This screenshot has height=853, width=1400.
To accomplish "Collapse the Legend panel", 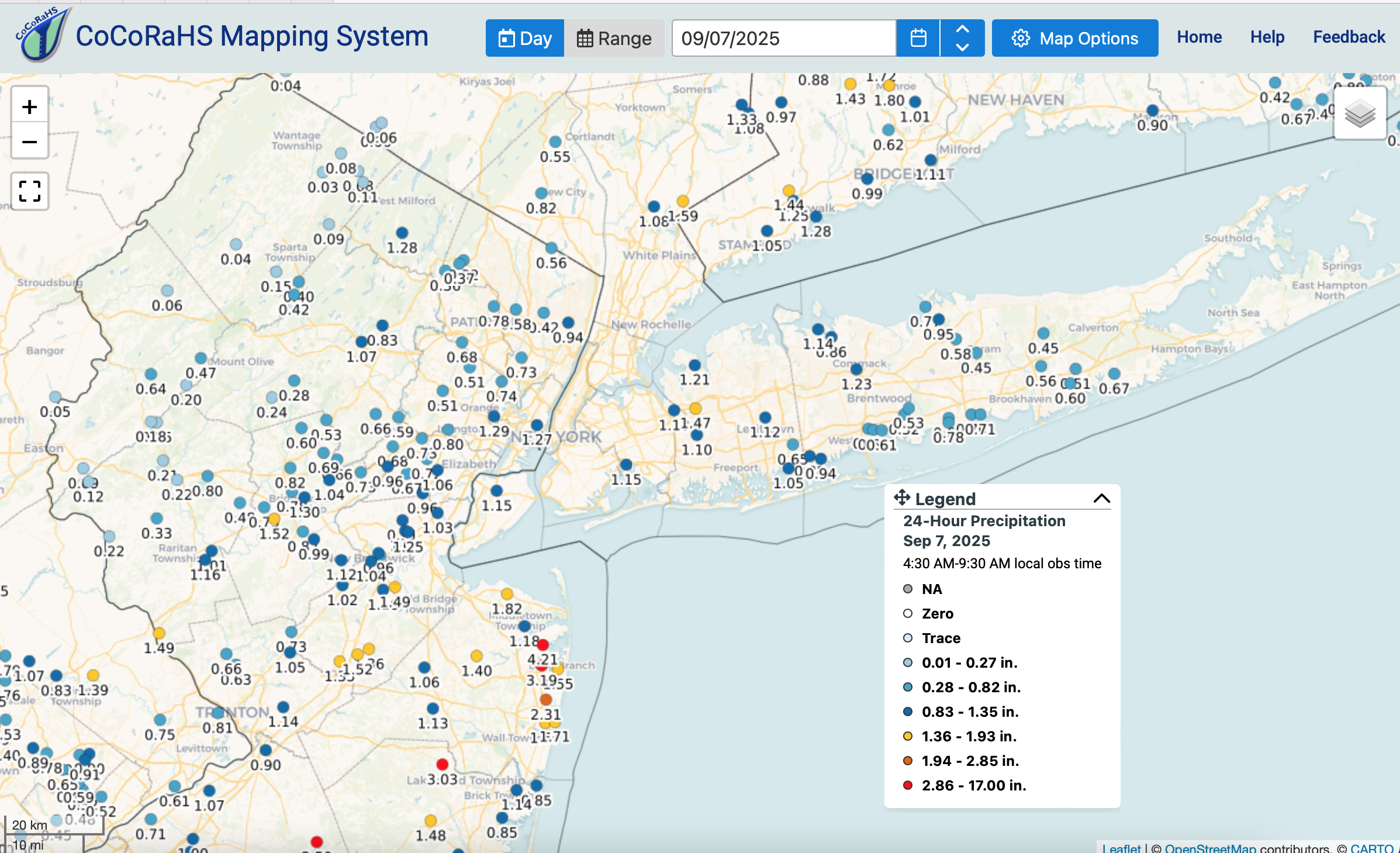I will tap(1101, 498).
